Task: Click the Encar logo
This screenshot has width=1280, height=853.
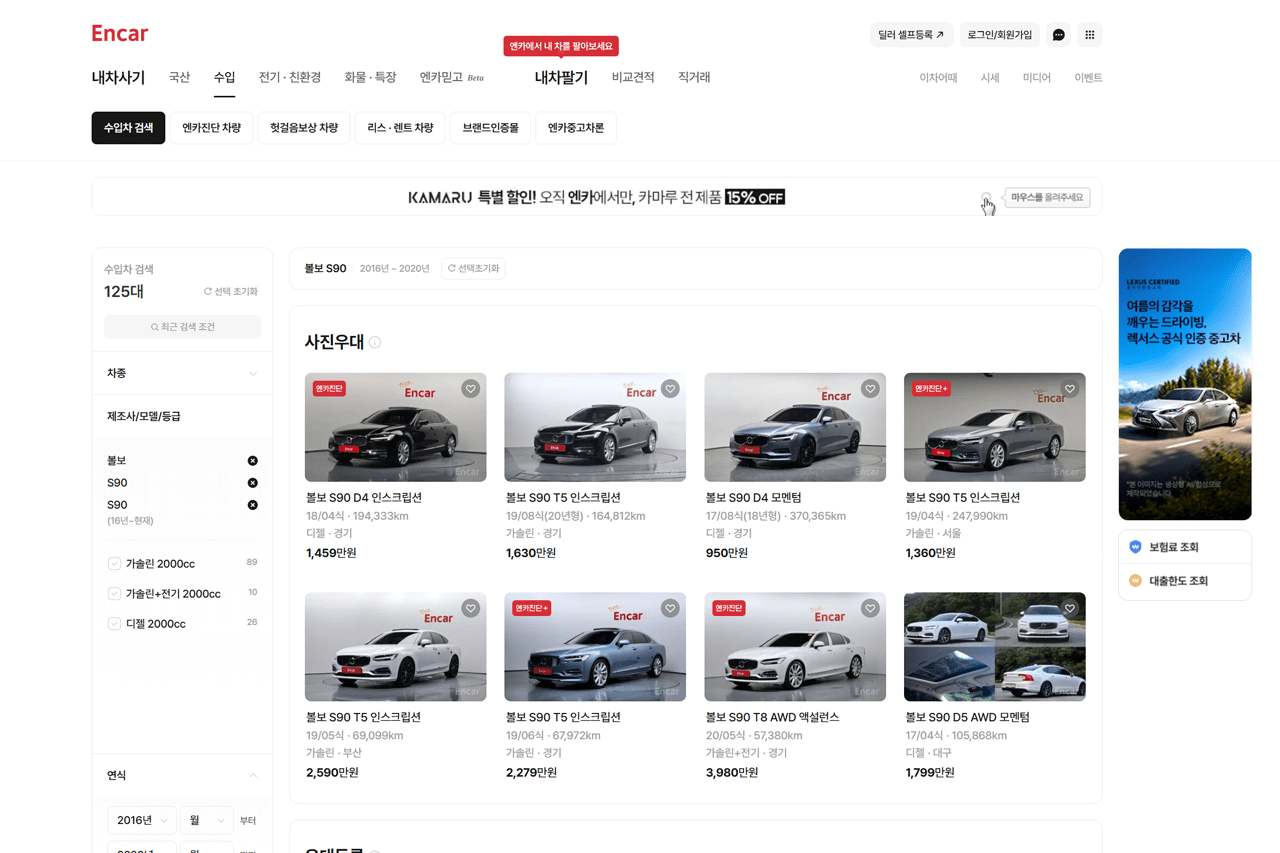Action: [119, 34]
